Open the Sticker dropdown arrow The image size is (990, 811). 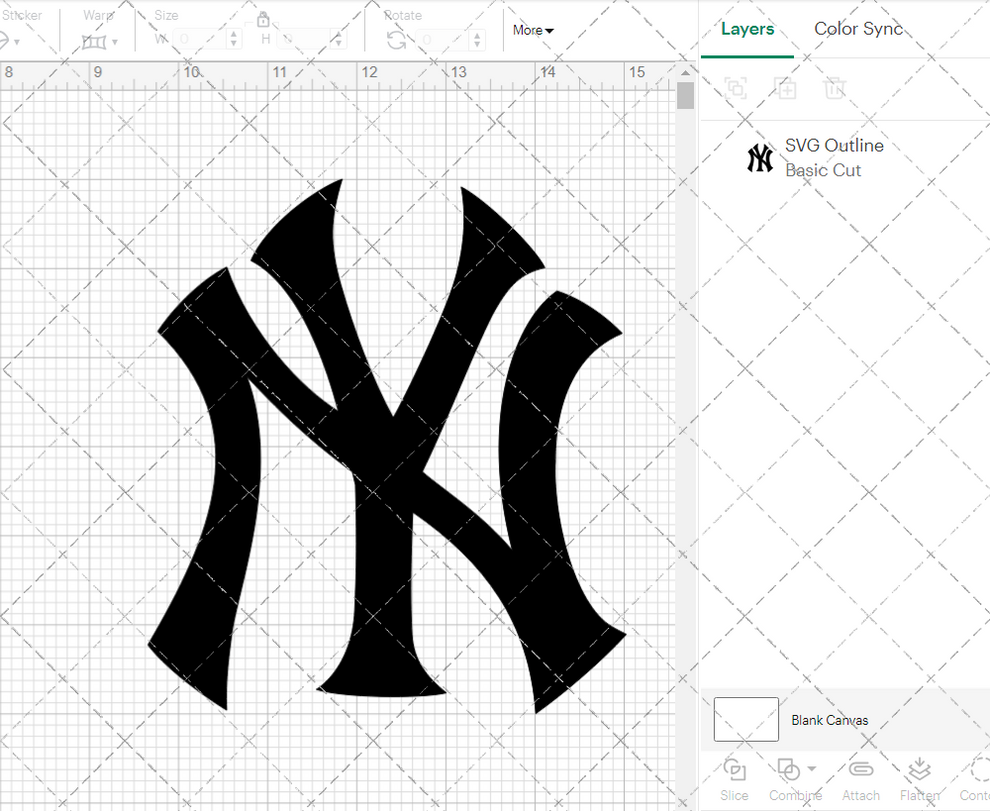(17, 41)
